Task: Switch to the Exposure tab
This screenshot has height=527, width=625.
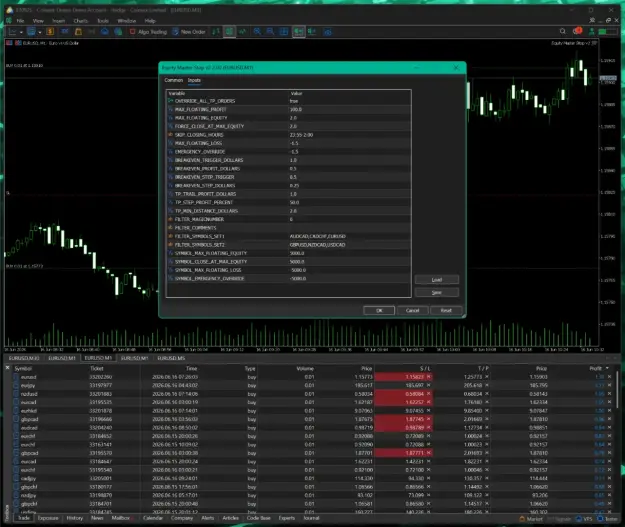Action: point(48,518)
